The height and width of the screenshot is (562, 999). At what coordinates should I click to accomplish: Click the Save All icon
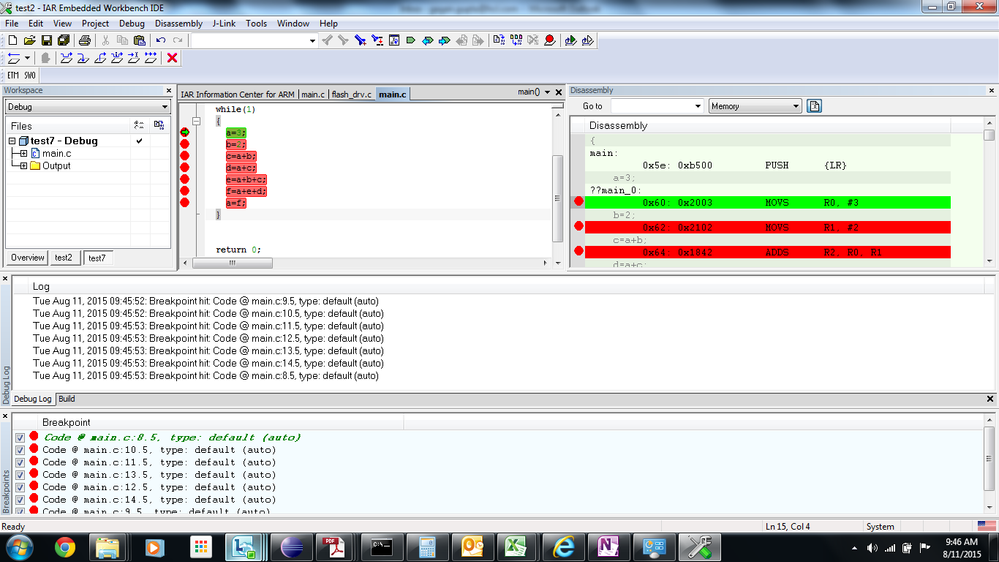click(64, 40)
